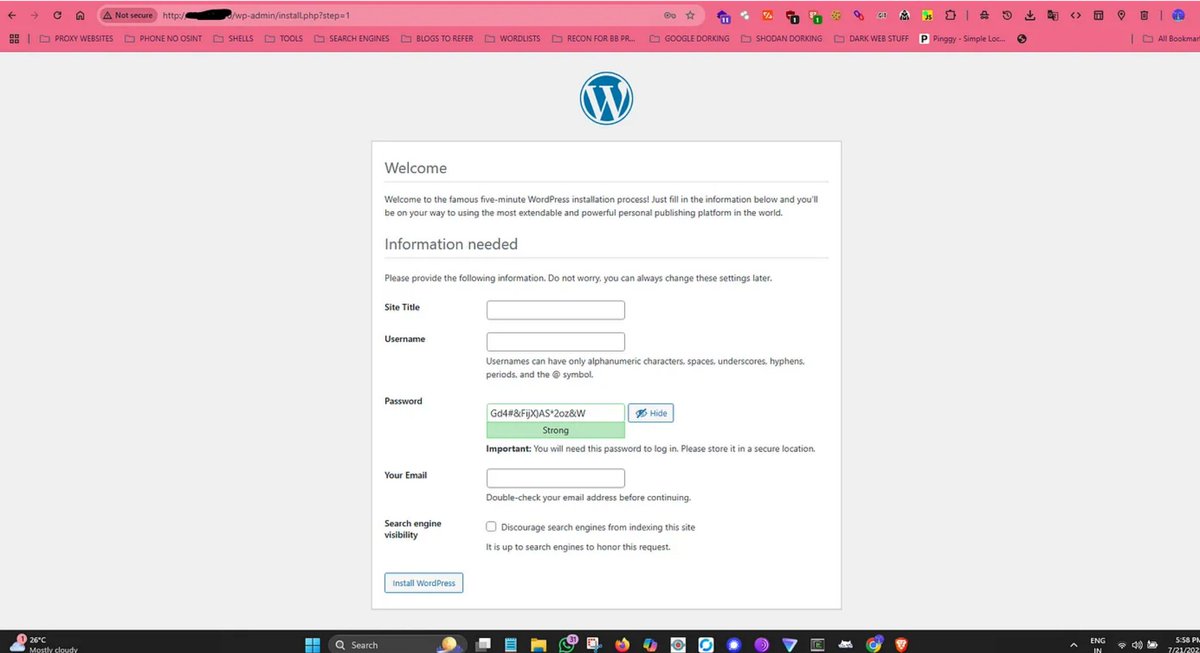Reload the current page

[x=57, y=15]
